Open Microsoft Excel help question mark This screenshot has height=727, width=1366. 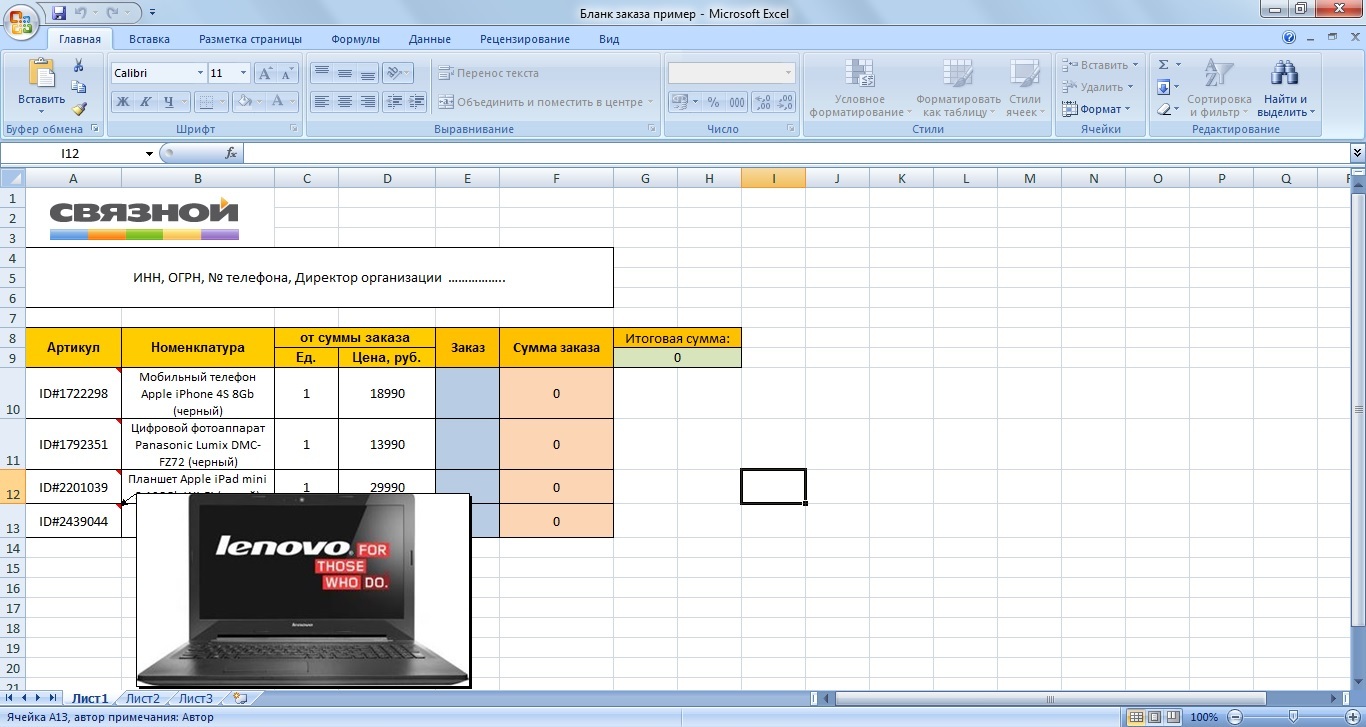pos(1289,39)
